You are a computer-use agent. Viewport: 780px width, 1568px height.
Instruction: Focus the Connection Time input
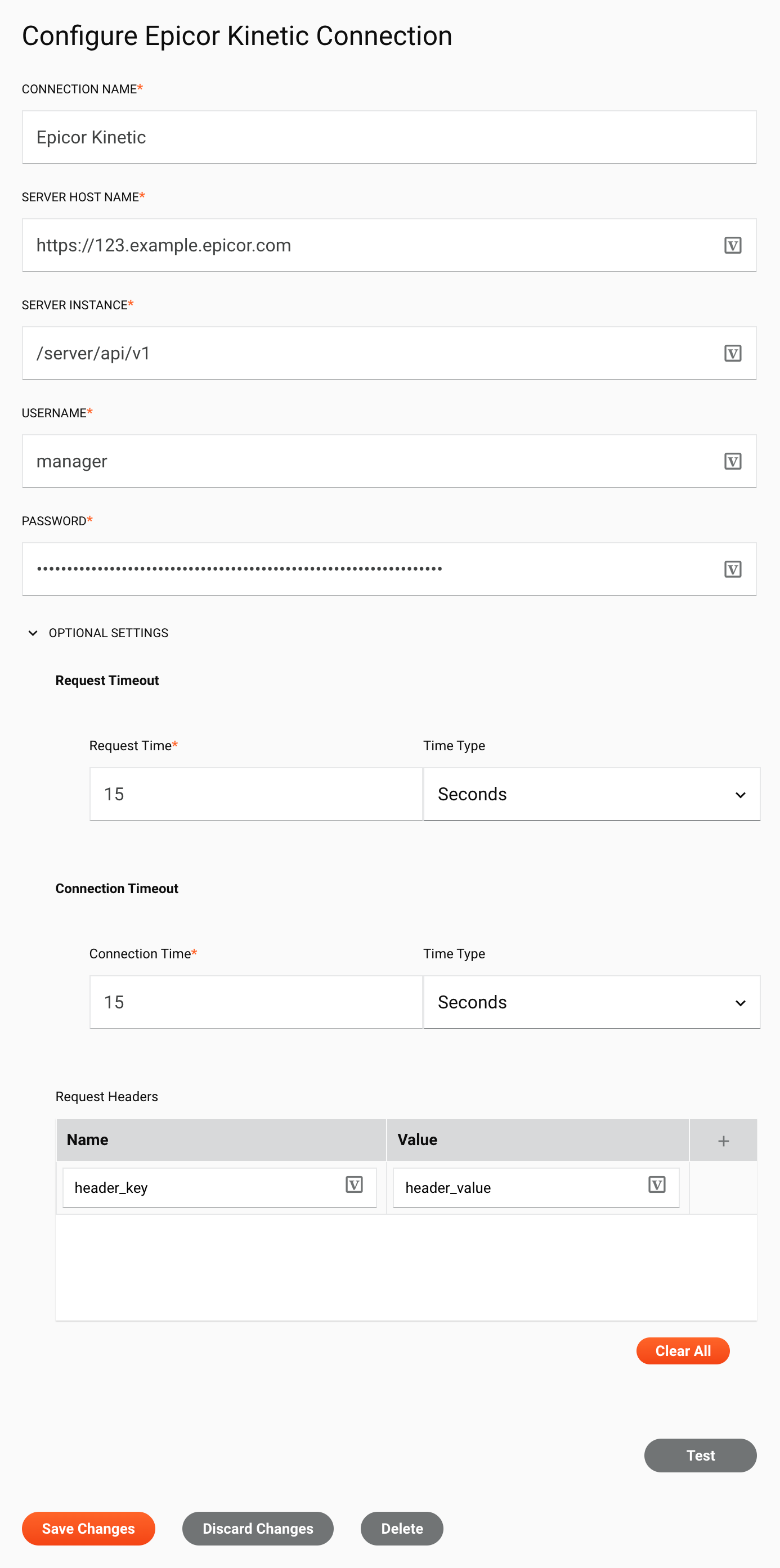(255, 1002)
